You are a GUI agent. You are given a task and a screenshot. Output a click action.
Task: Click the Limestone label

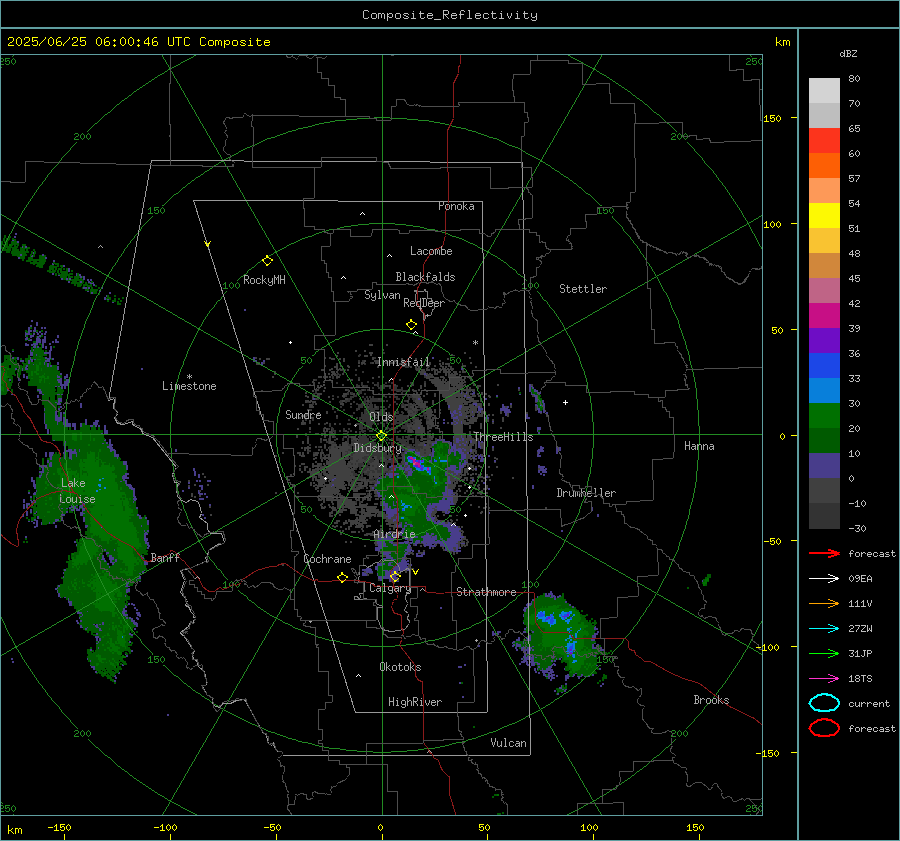[189, 386]
